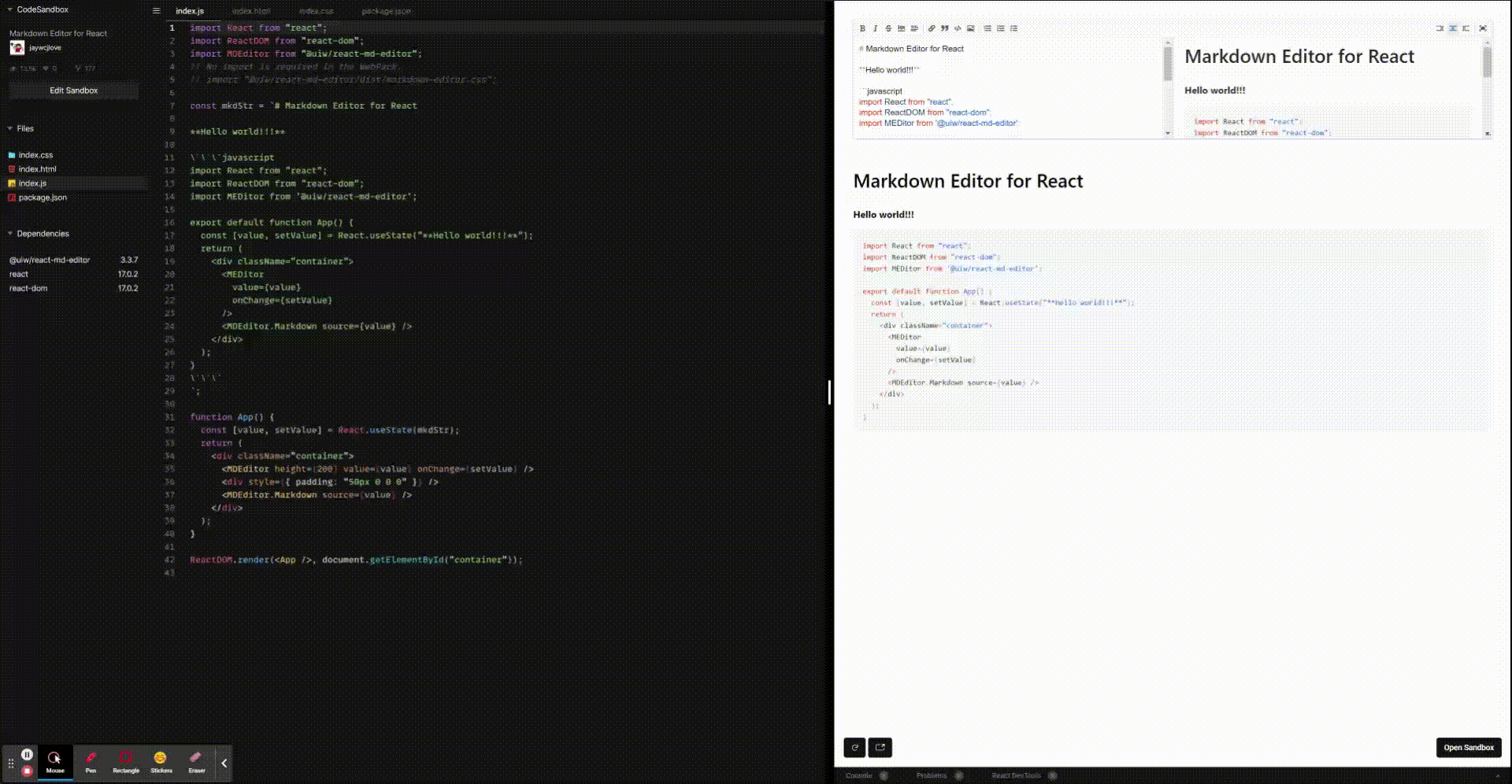Stop the screen recording

coord(27,771)
